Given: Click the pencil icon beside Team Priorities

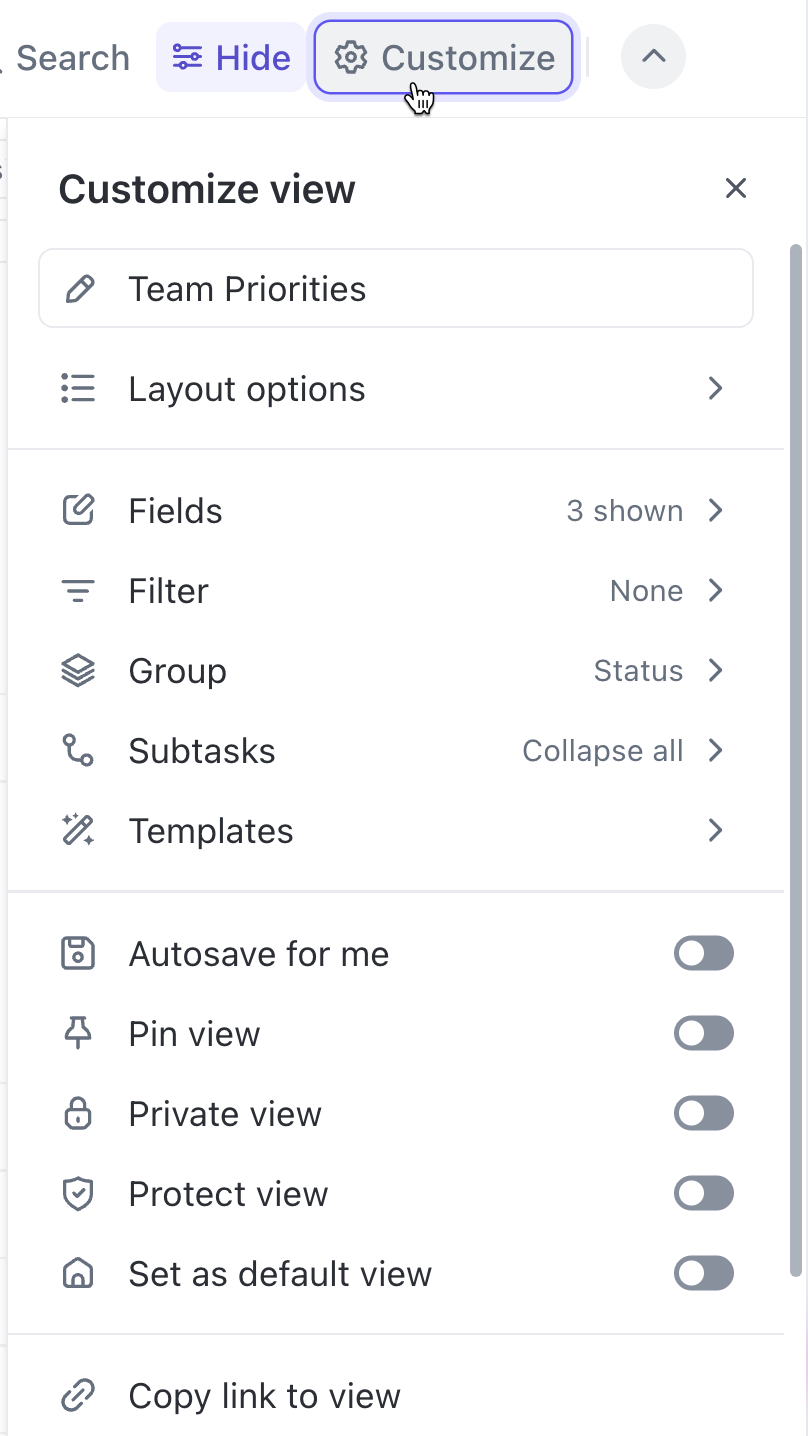Looking at the screenshot, I should pyautogui.click(x=78, y=289).
